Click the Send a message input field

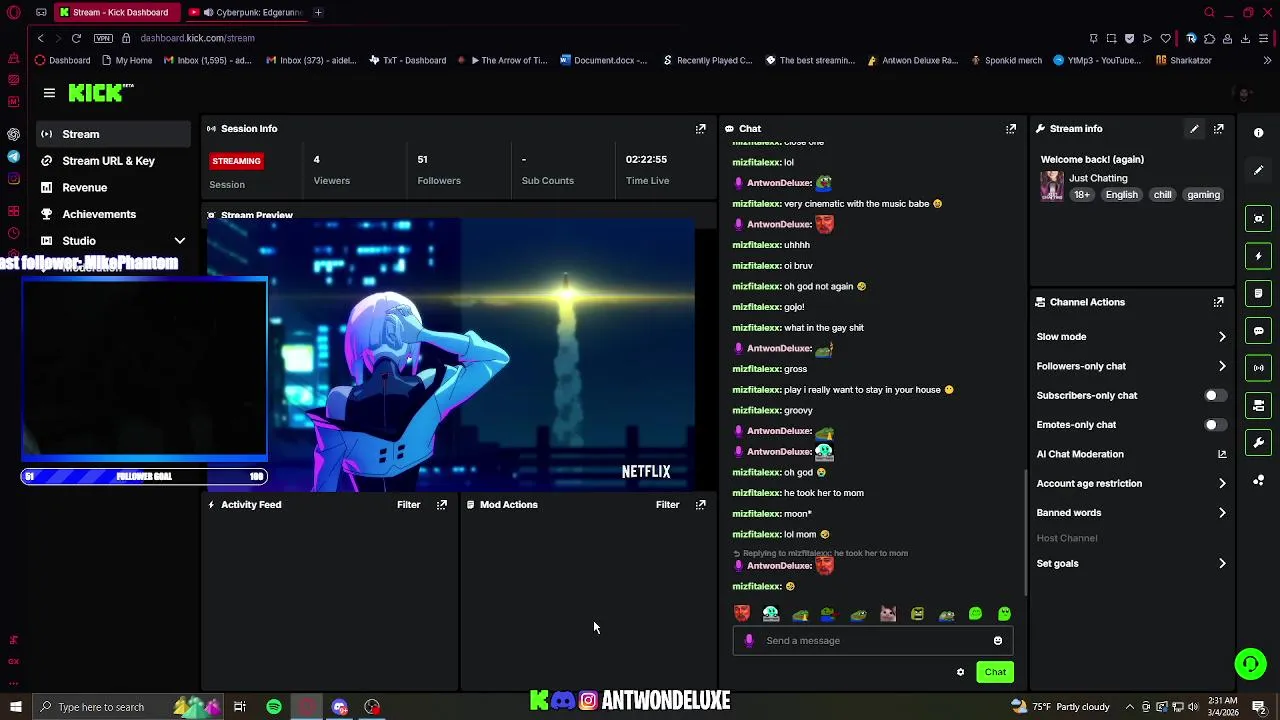pos(873,641)
